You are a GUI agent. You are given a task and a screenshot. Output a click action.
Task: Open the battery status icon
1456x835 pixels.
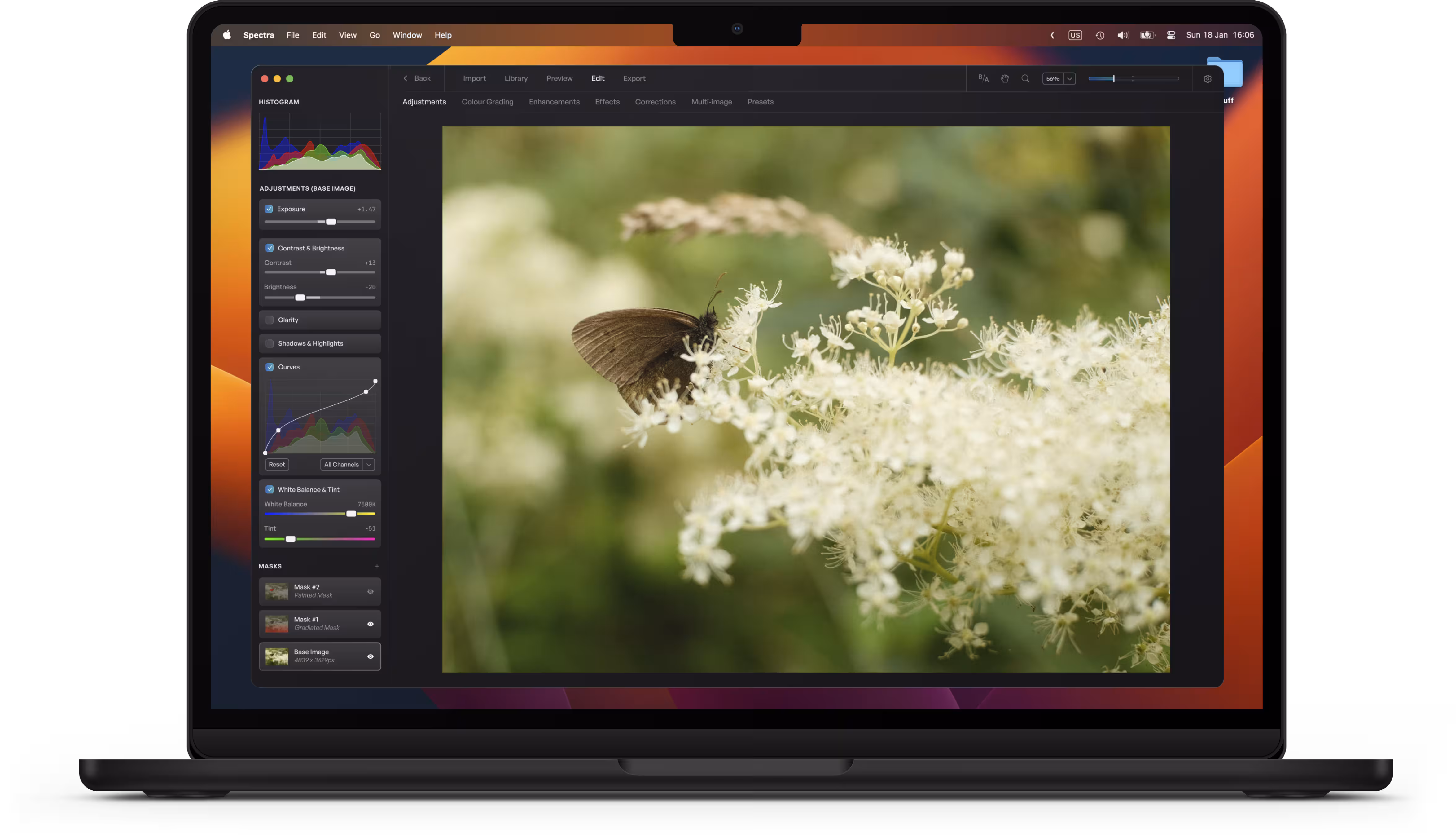[x=1147, y=35]
